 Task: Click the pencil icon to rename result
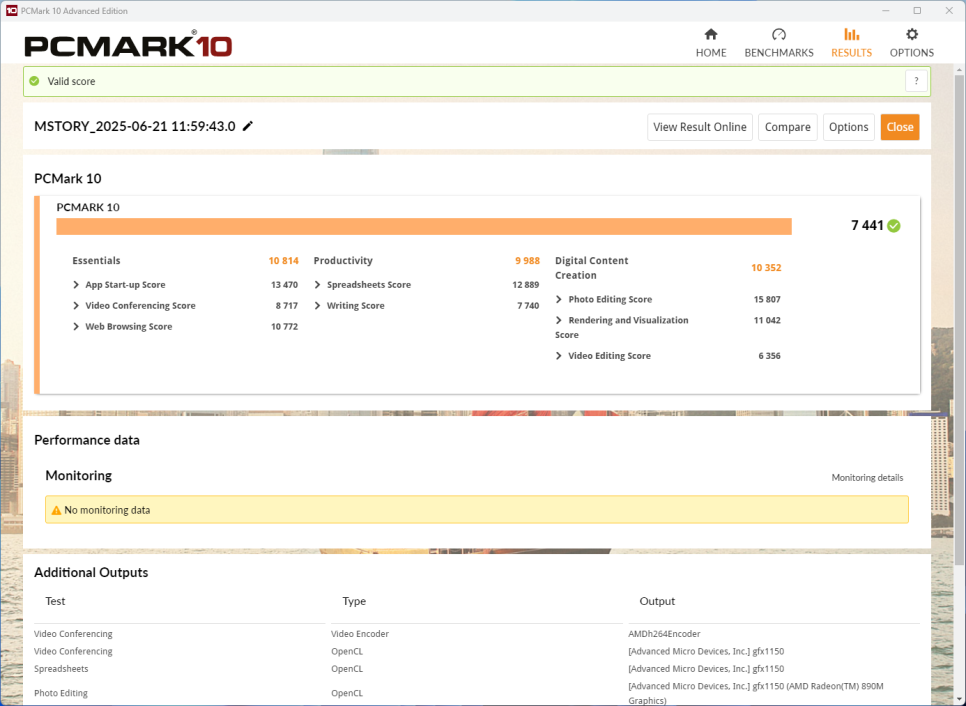(248, 126)
